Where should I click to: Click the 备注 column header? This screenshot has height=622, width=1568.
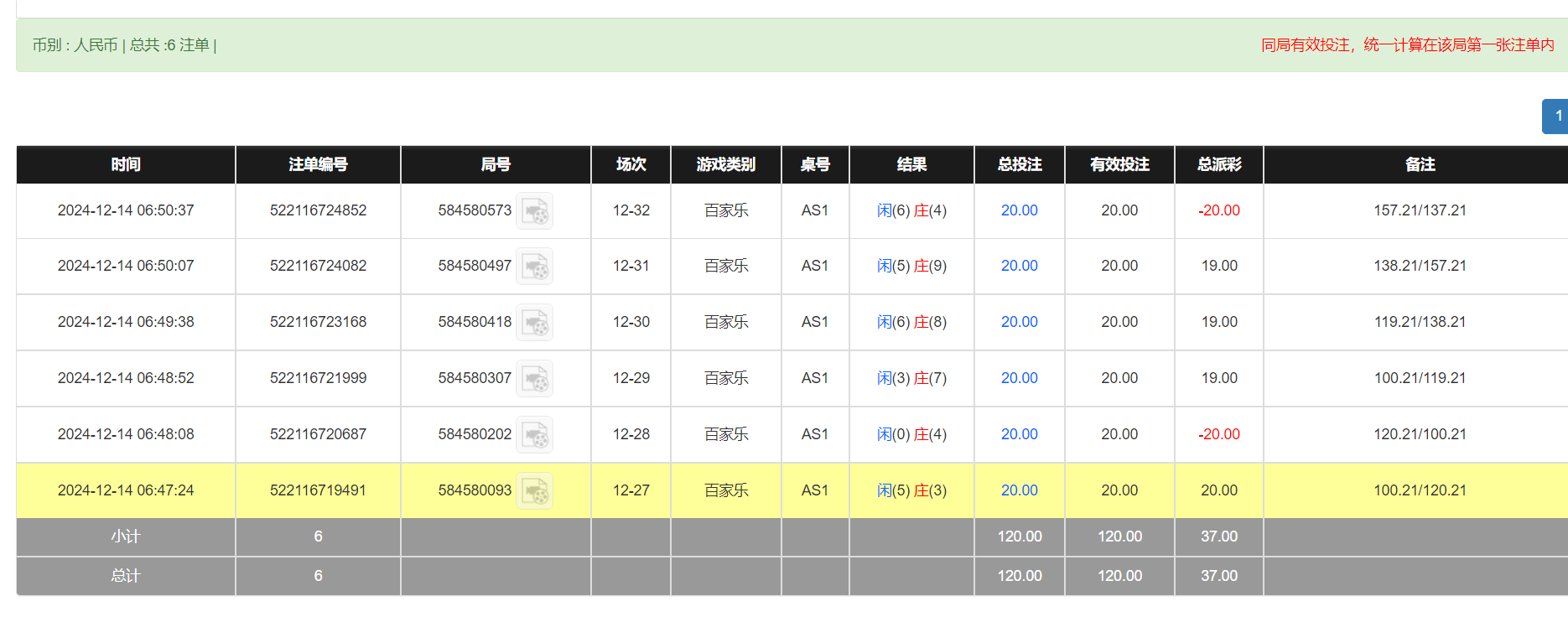point(1419,164)
